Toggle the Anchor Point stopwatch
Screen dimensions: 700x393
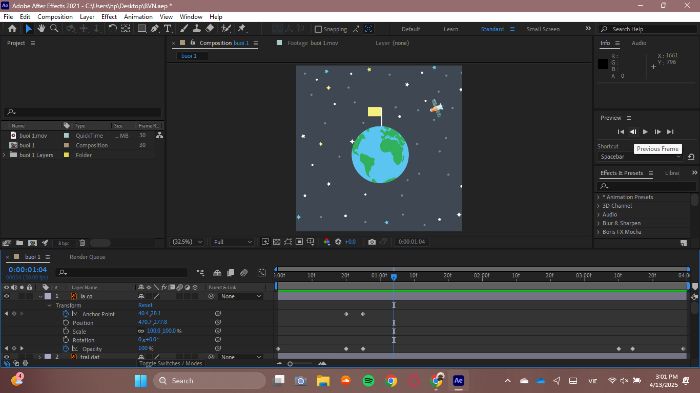(x=66, y=314)
